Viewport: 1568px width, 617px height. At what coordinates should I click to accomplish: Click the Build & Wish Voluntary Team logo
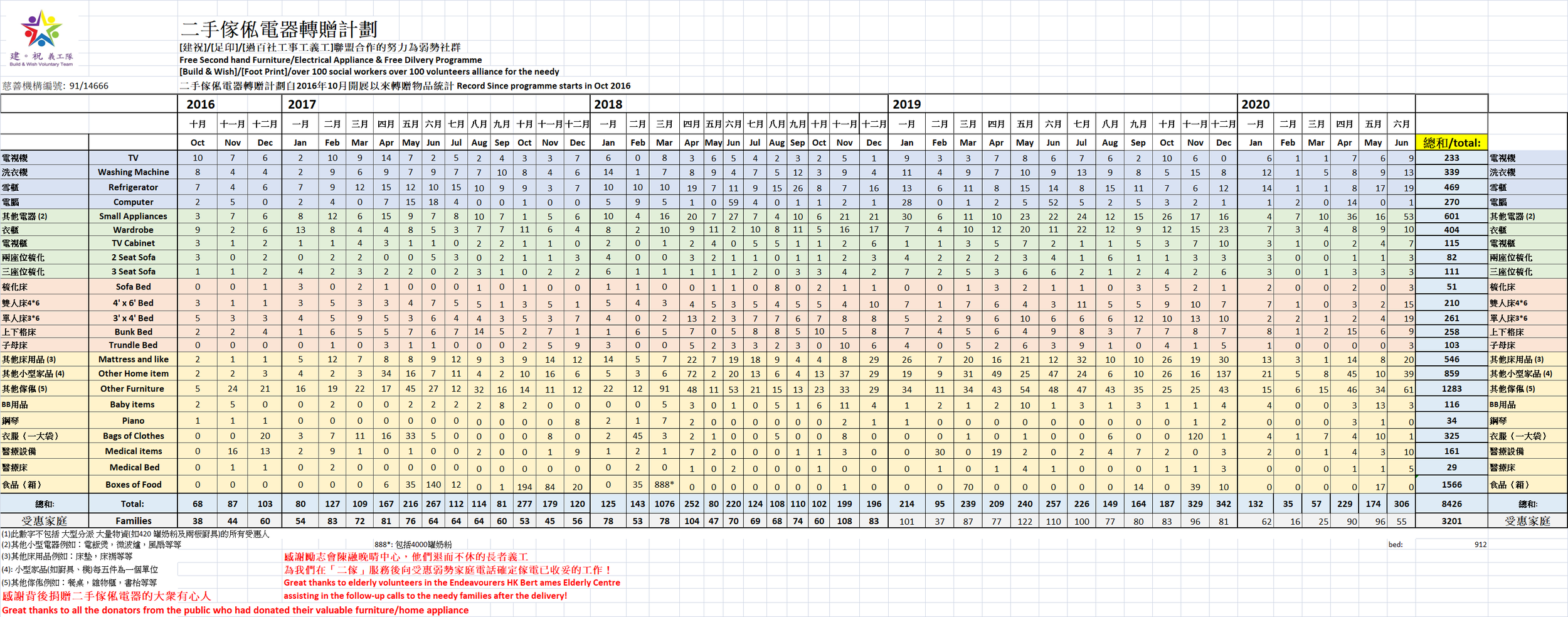41,38
